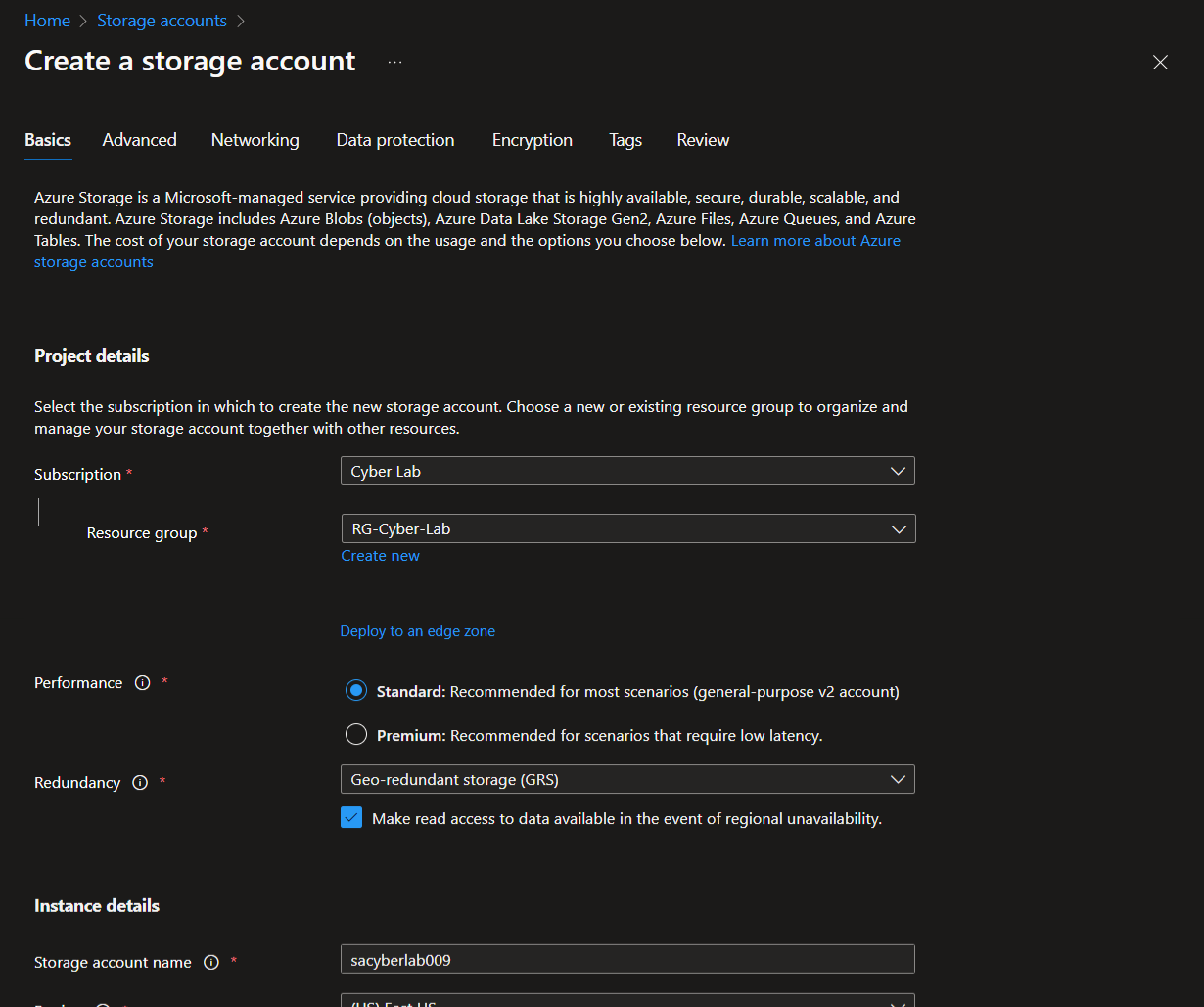Viewport: 1204px width, 1007px height.
Task: Open the Subscription dropdown
Action: coord(627,471)
